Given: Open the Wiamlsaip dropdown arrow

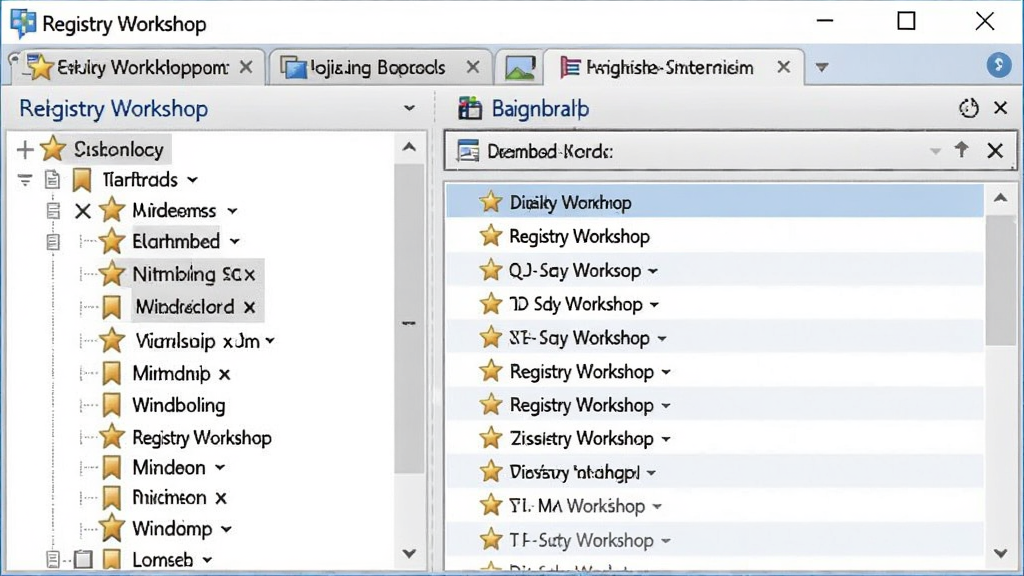Looking at the screenshot, I should (x=270, y=341).
